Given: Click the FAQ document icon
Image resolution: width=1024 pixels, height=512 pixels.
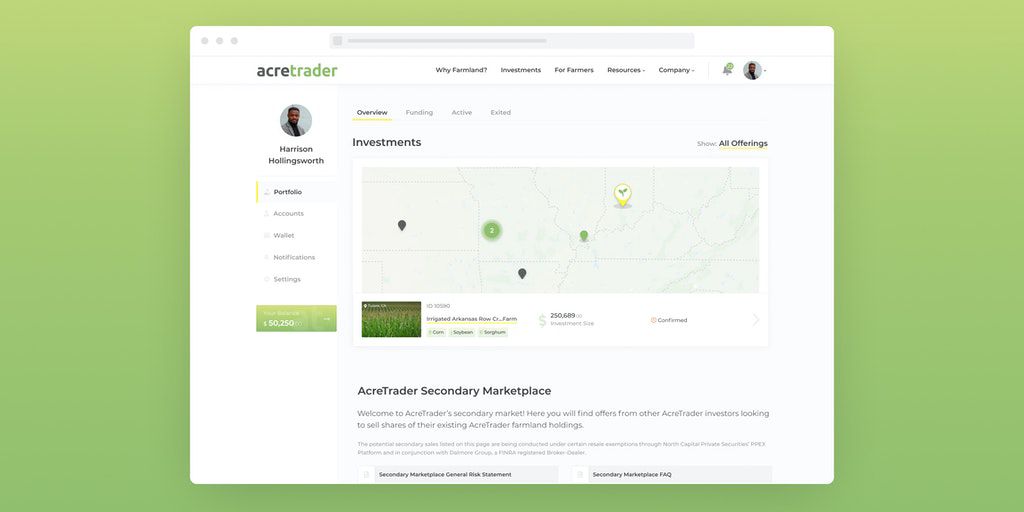Looking at the screenshot, I should pos(579,475).
